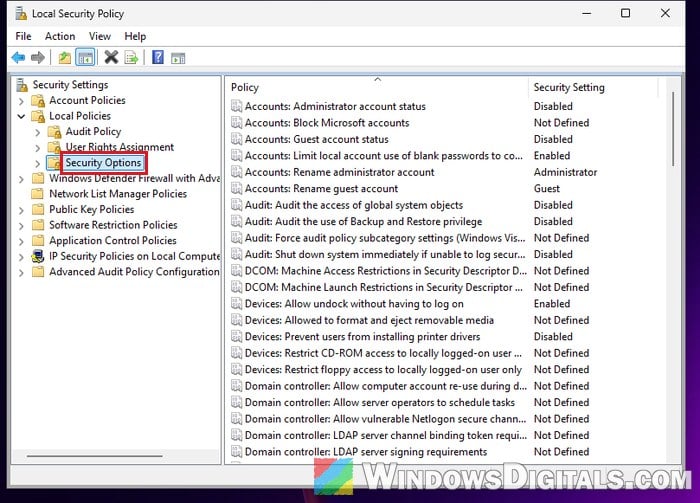Expand the User Rights Assignment node

click(38, 148)
